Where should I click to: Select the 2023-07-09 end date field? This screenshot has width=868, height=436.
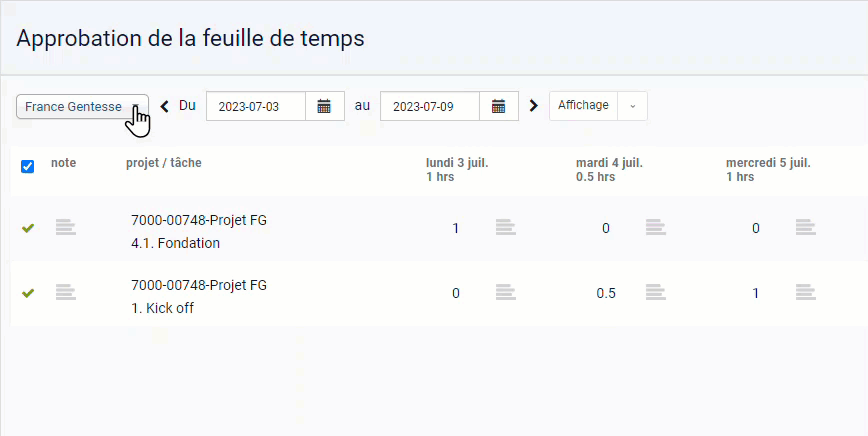tap(430, 106)
